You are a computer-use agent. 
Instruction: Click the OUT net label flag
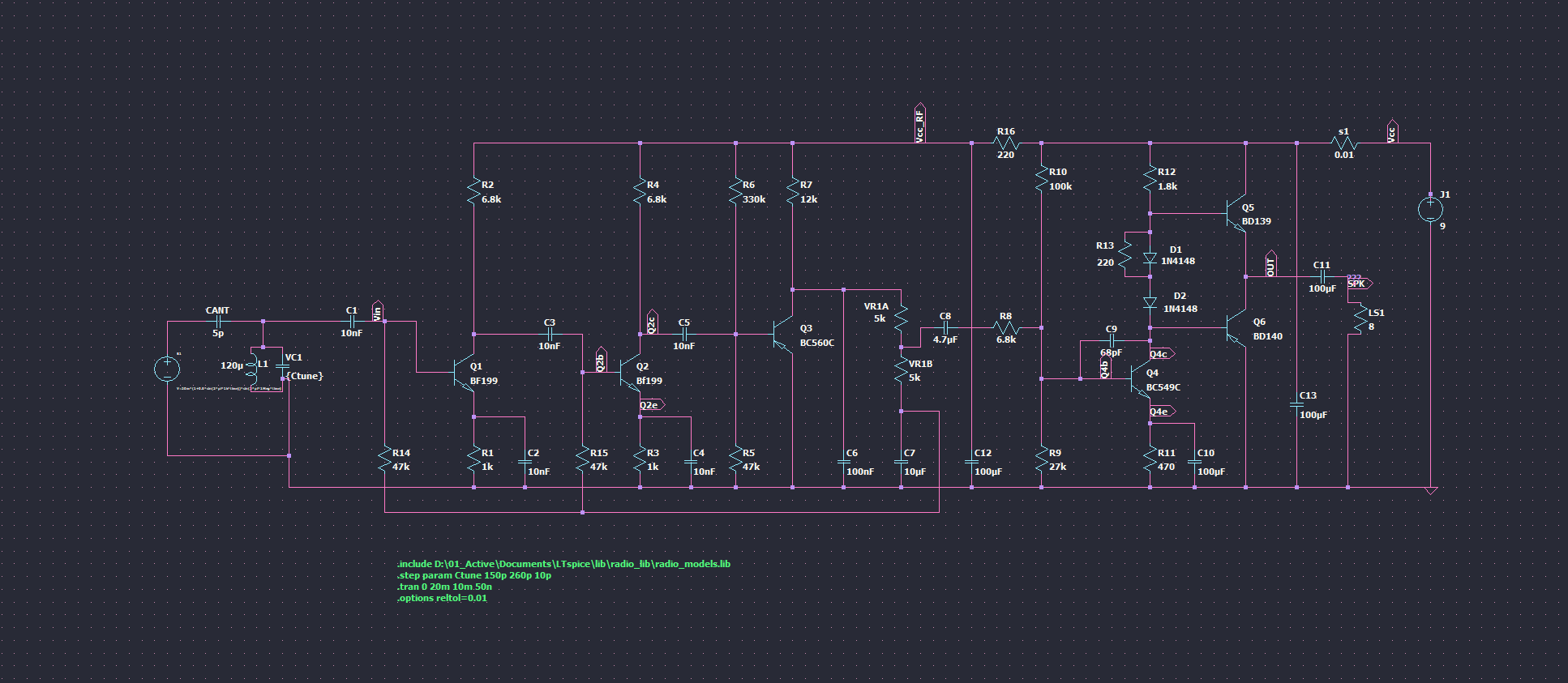1270,264
